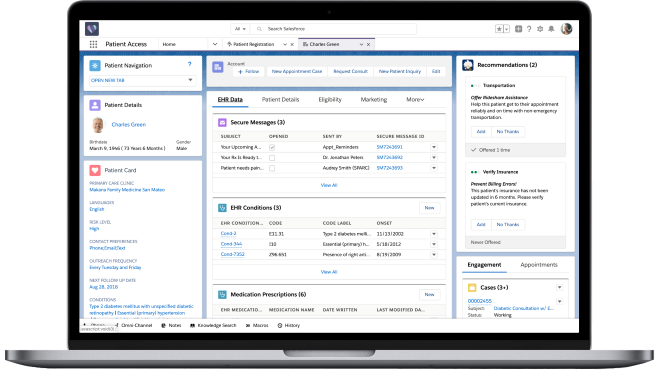Open the Charles Green patient link
The width and height of the screenshot is (660, 378).
point(128,125)
